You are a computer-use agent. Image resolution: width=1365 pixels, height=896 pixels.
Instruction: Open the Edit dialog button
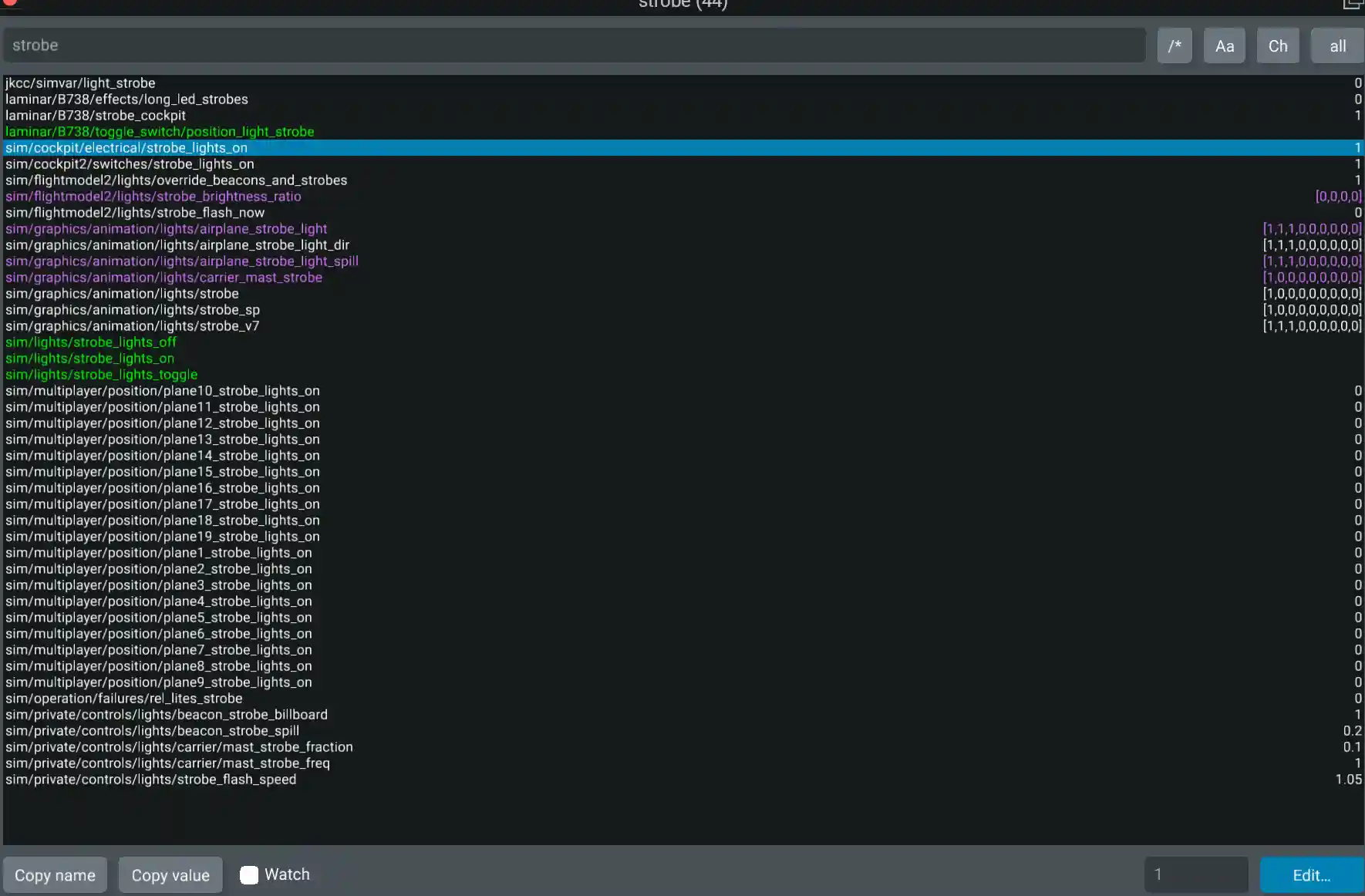(x=1311, y=874)
